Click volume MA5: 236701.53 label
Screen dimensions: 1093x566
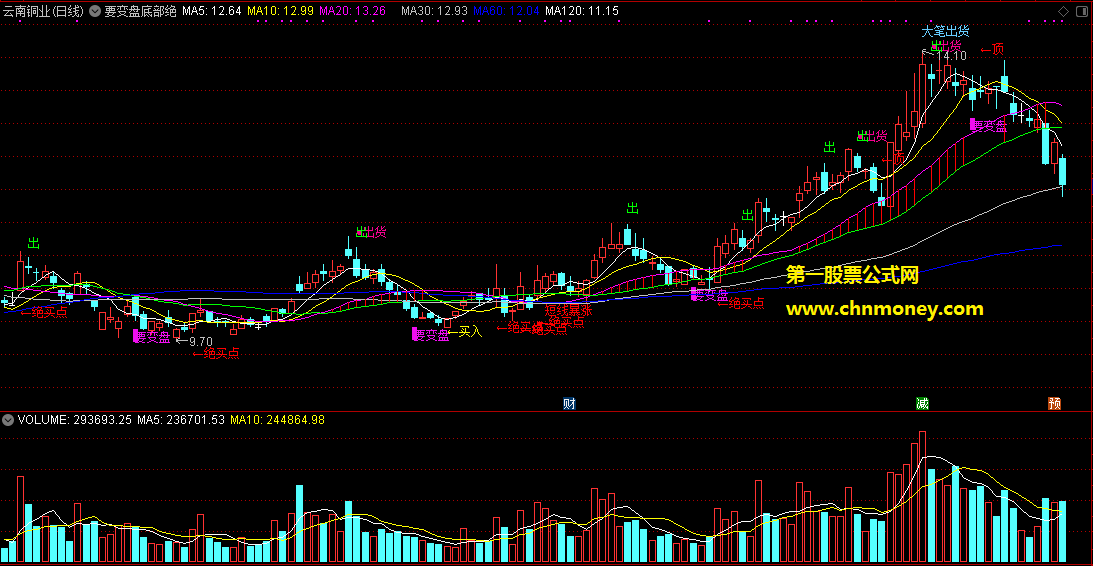181,420
